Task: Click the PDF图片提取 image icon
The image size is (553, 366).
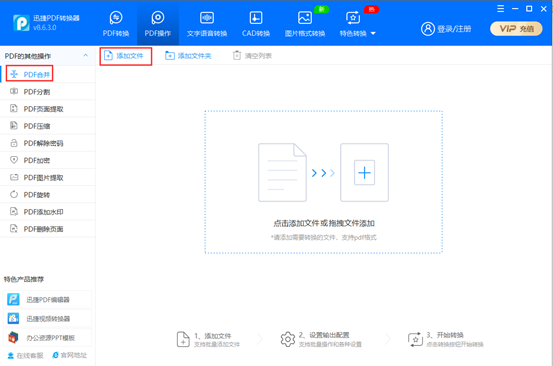Action: 14,177
